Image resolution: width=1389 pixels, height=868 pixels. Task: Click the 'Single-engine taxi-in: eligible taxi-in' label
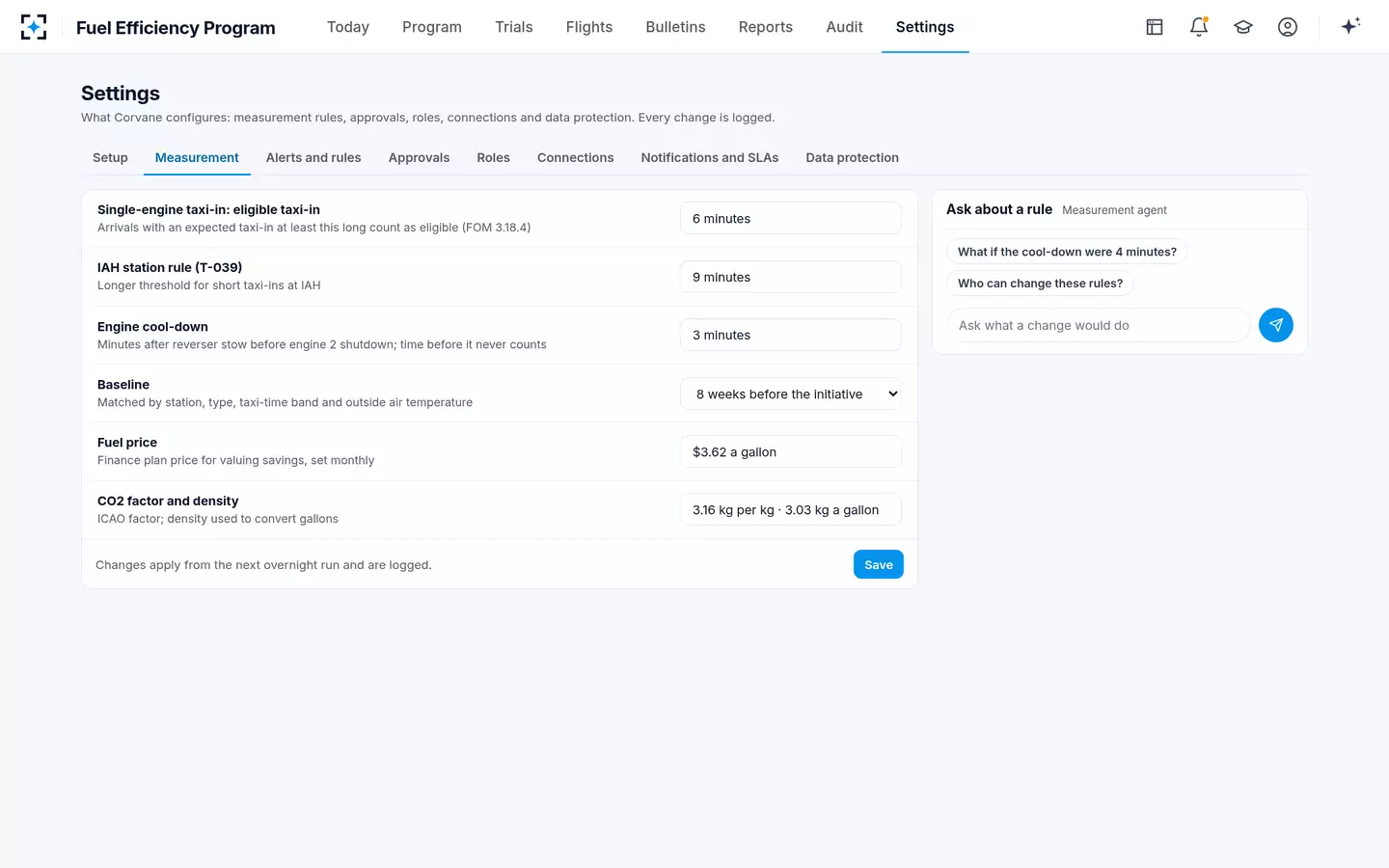point(208,209)
